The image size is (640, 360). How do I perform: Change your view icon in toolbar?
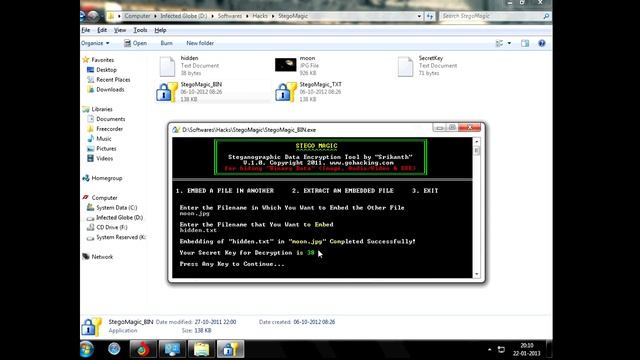tap(499, 43)
